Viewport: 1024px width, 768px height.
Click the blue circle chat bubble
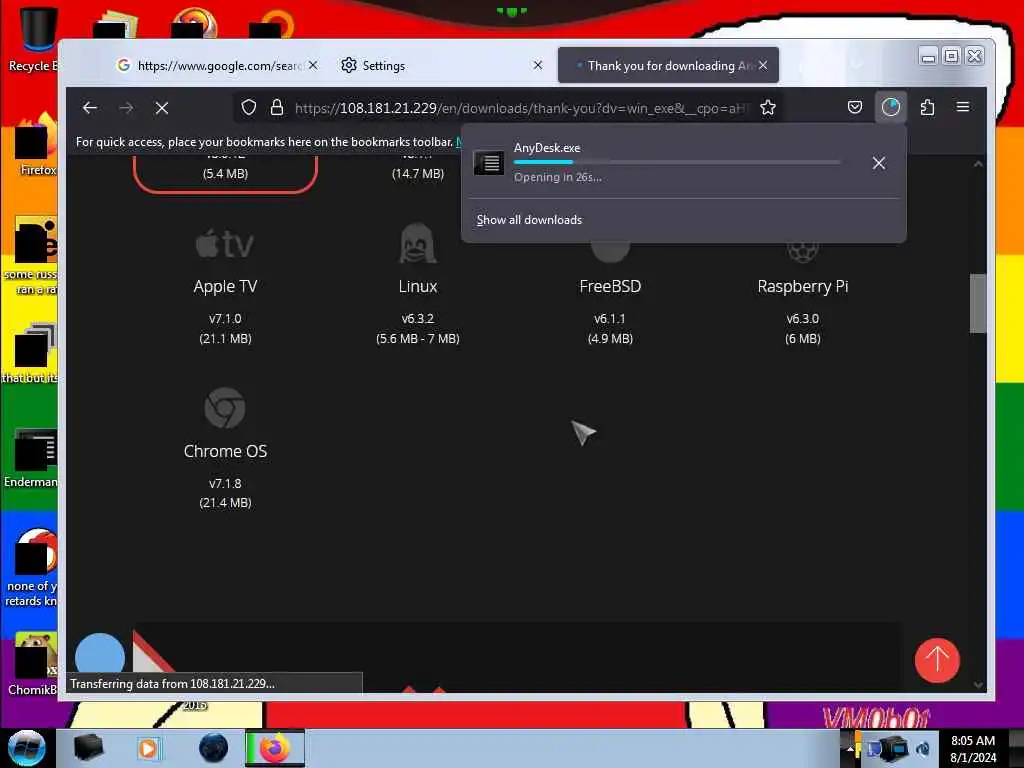pyautogui.click(x=99, y=656)
